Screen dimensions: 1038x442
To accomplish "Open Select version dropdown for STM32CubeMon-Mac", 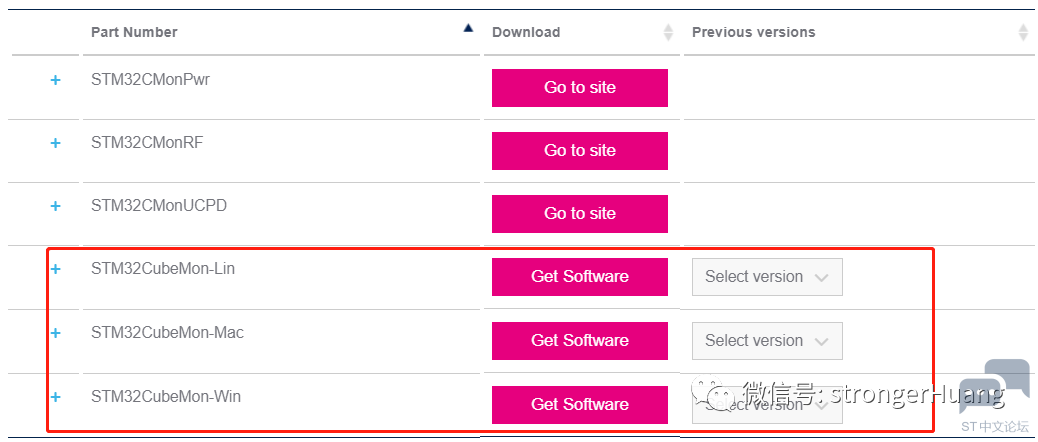I will point(767,341).
